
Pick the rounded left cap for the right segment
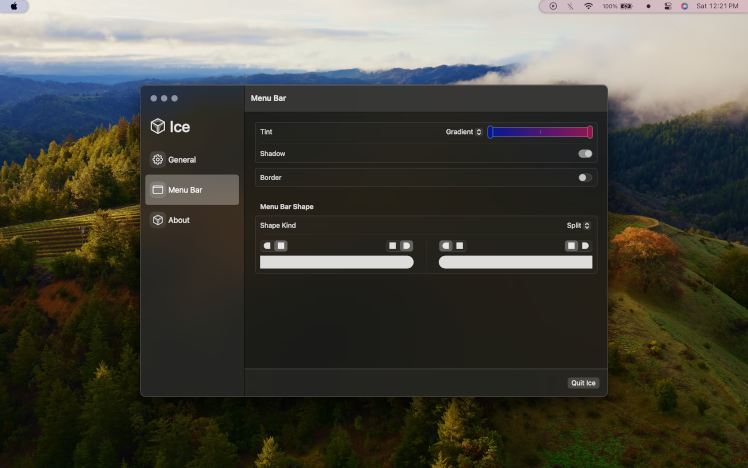tap(446, 245)
